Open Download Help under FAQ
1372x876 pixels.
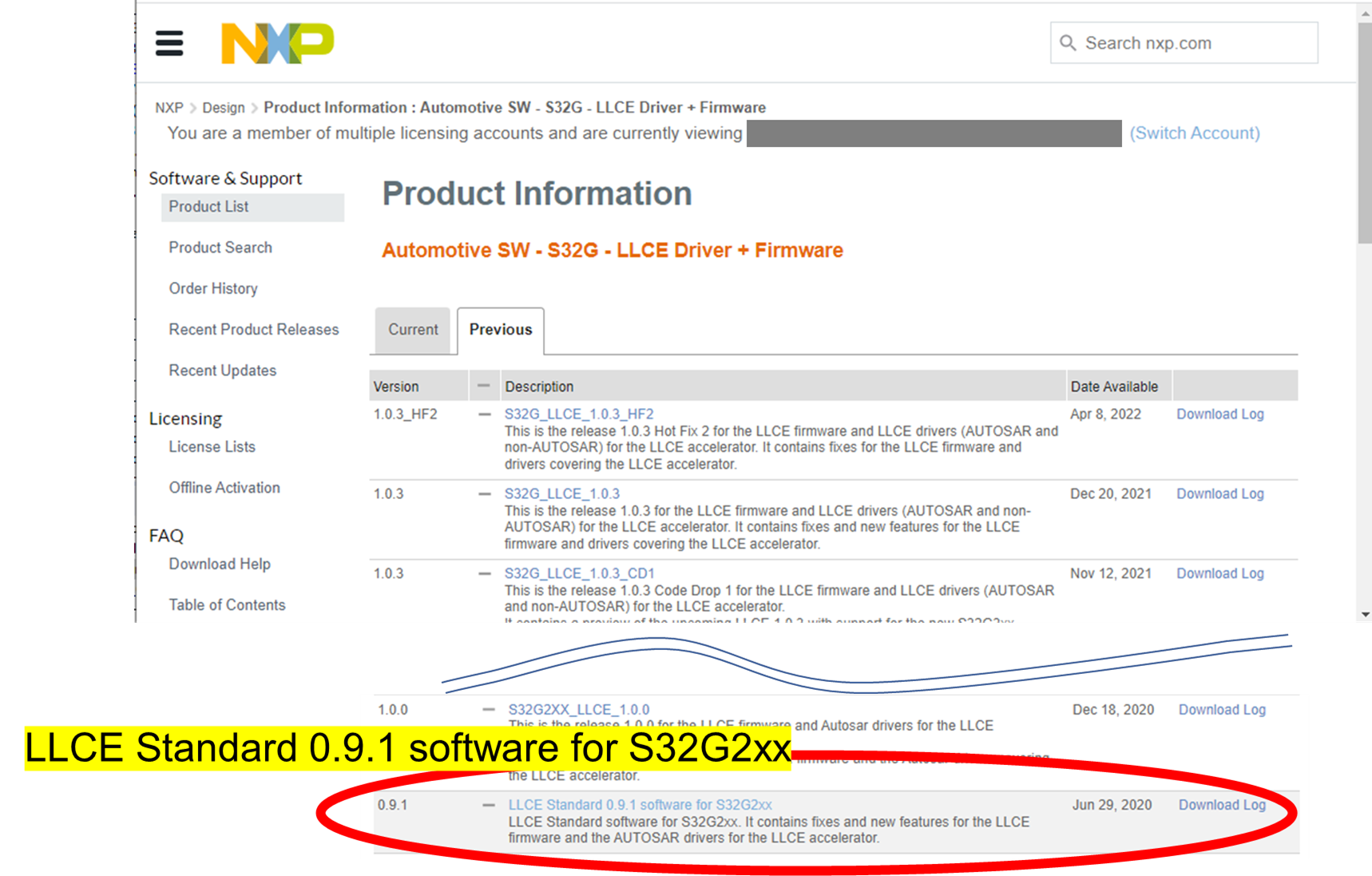(220, 564)
